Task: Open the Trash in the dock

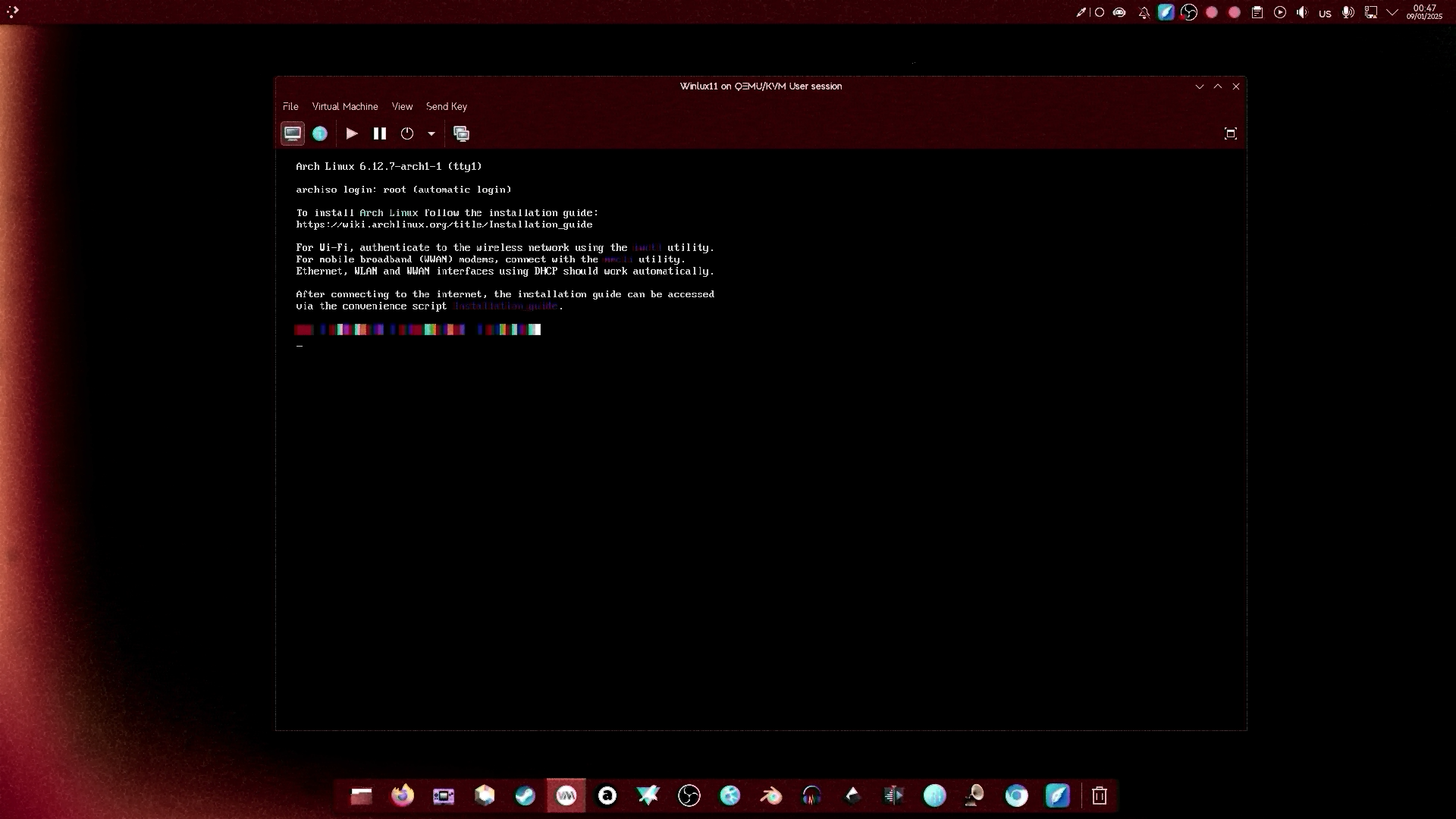Action: pos(1100,795)
